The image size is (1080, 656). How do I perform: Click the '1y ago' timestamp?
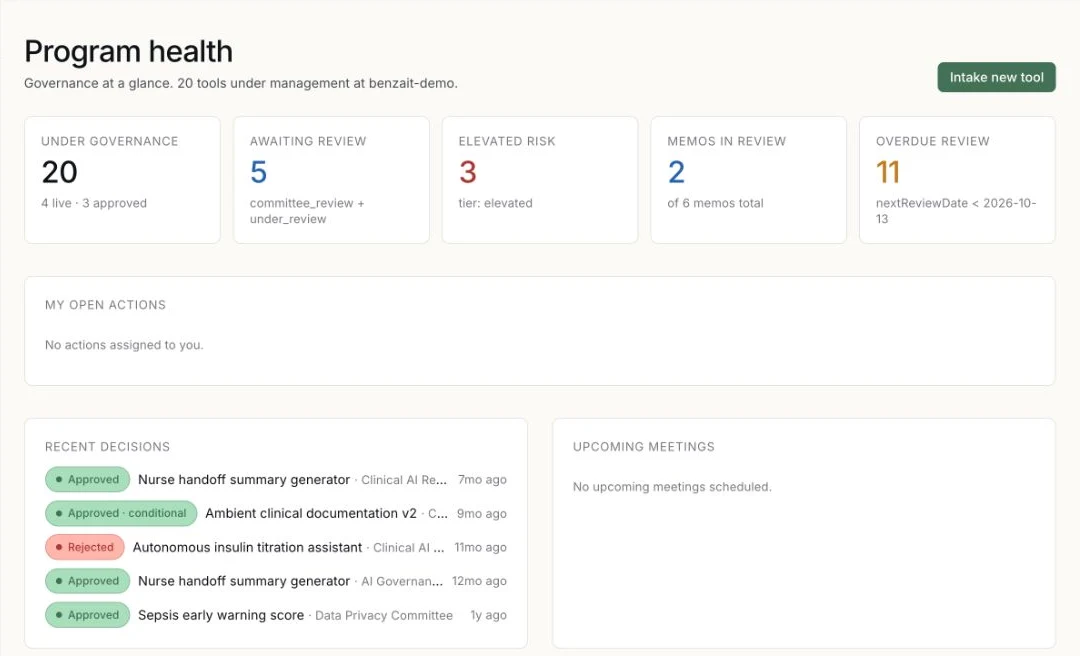coord(488,615)
